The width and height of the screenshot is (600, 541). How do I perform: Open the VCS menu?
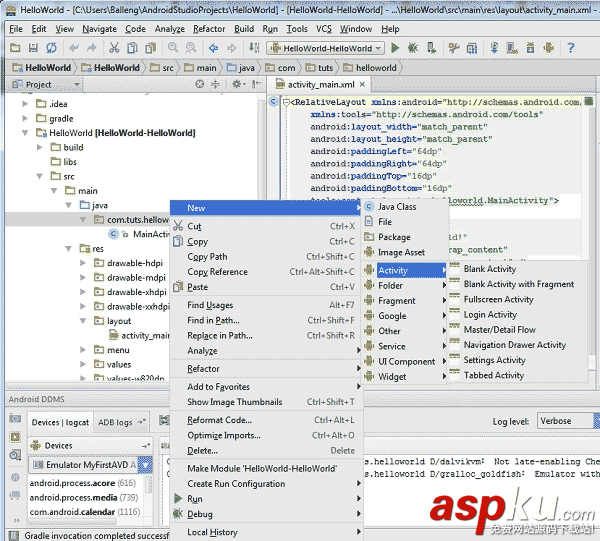pos(324,29)
